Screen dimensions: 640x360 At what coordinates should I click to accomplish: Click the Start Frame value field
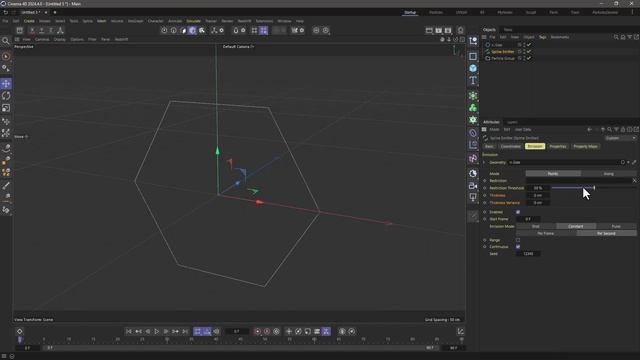point(528,219)
